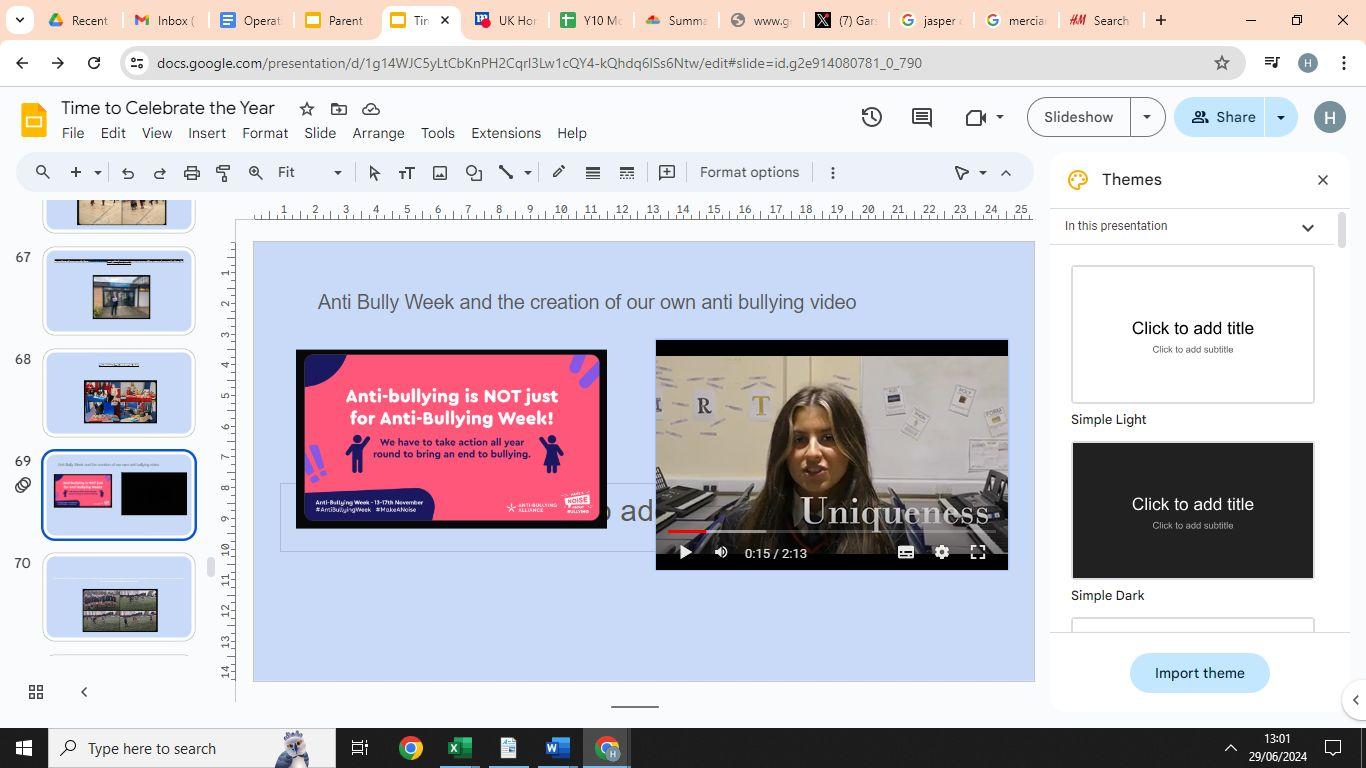The width and height of the screenshot is (1366, 768).
Task: Open the Arrange menu
Action: (x=378, y=133)
